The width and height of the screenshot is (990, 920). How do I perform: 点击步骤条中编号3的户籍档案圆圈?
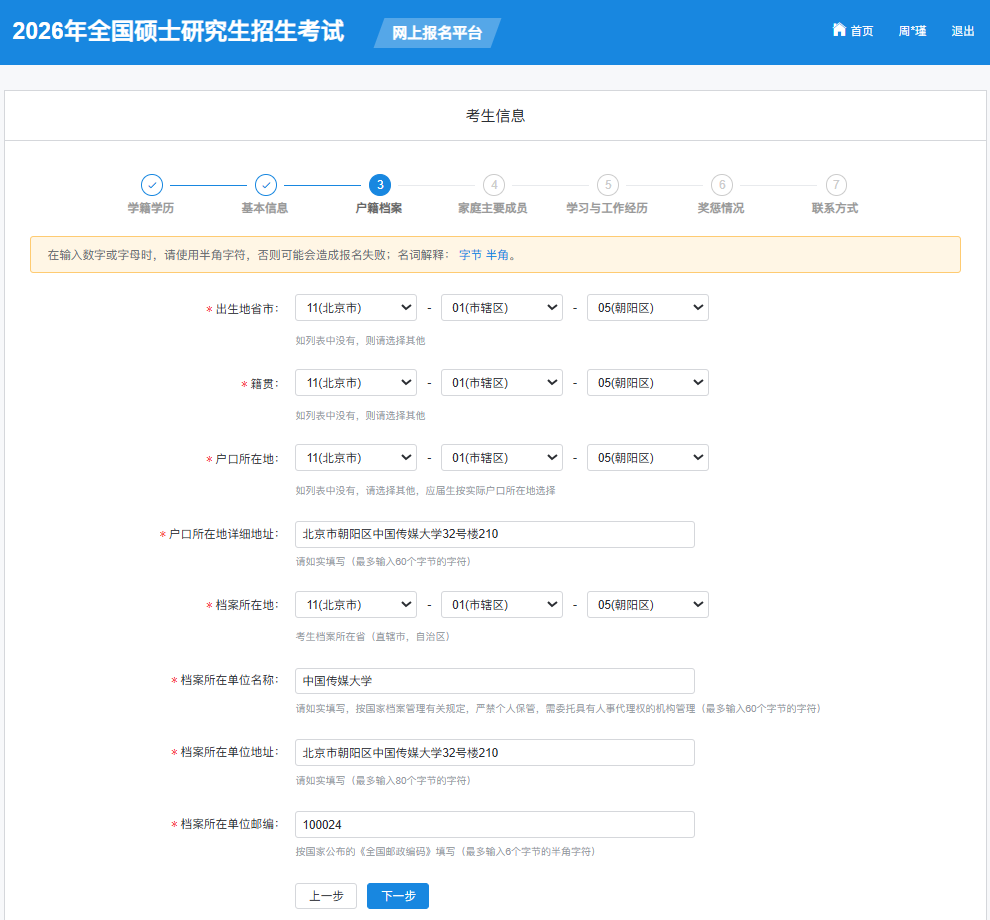[x=380, y=185]
